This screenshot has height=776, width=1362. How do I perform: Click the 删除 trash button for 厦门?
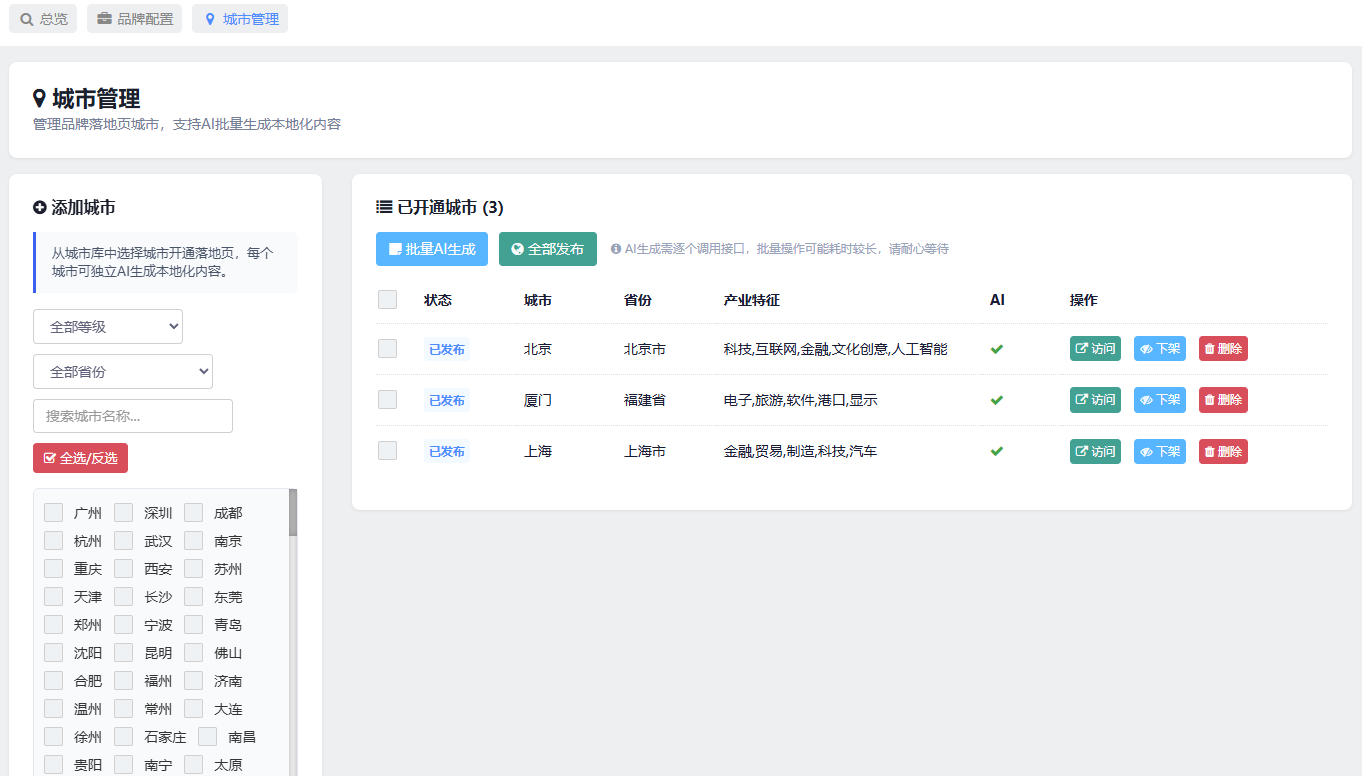point(1223,400)
